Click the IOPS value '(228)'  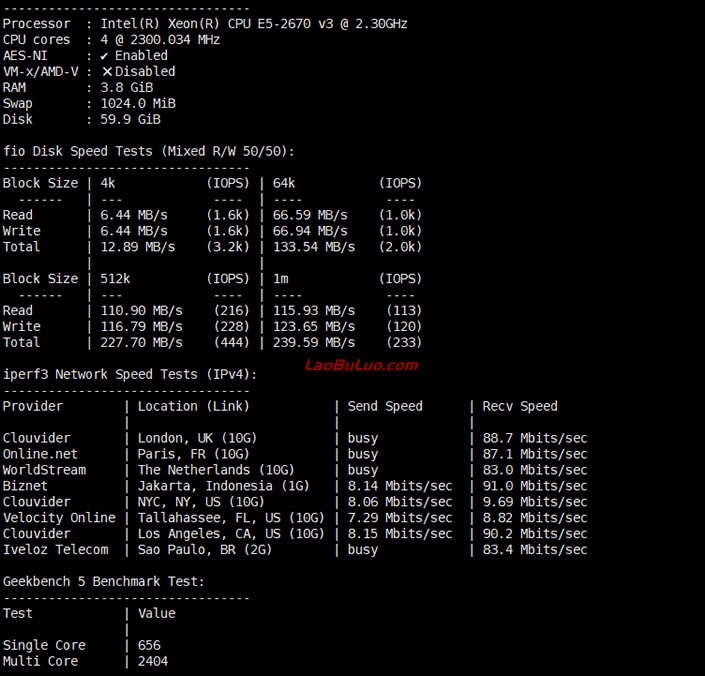click(x=232, y=327)
